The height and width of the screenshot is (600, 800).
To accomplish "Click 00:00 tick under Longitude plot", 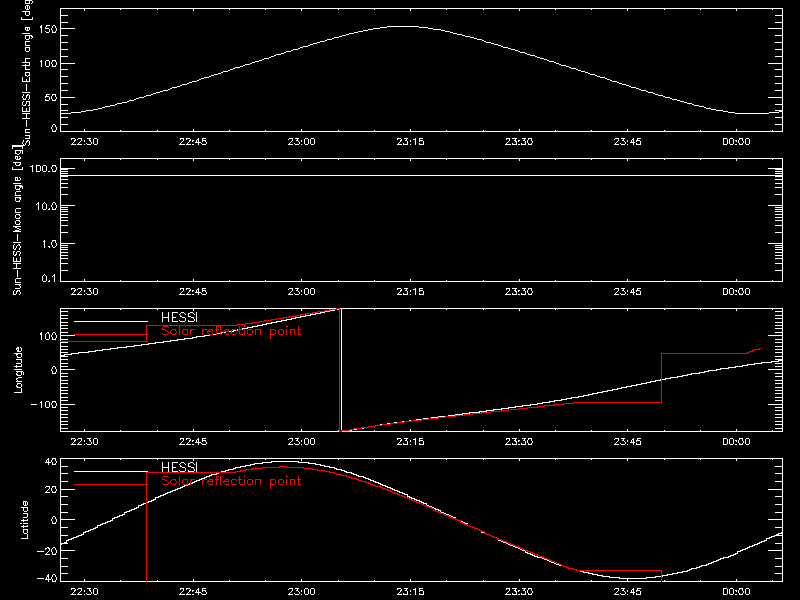I will (736, 441).
